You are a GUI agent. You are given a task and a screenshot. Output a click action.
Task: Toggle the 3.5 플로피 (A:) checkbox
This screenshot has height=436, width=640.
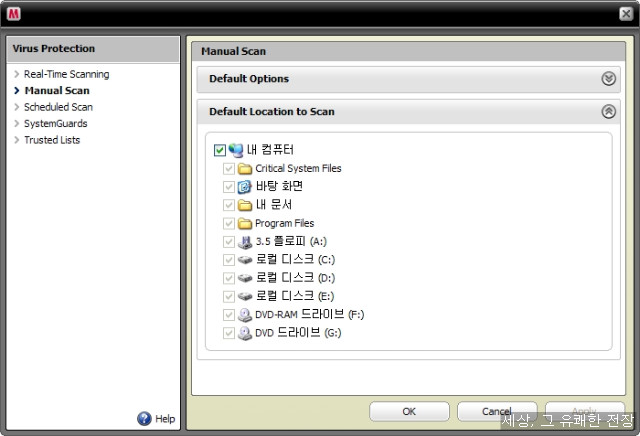click(229, 242)
